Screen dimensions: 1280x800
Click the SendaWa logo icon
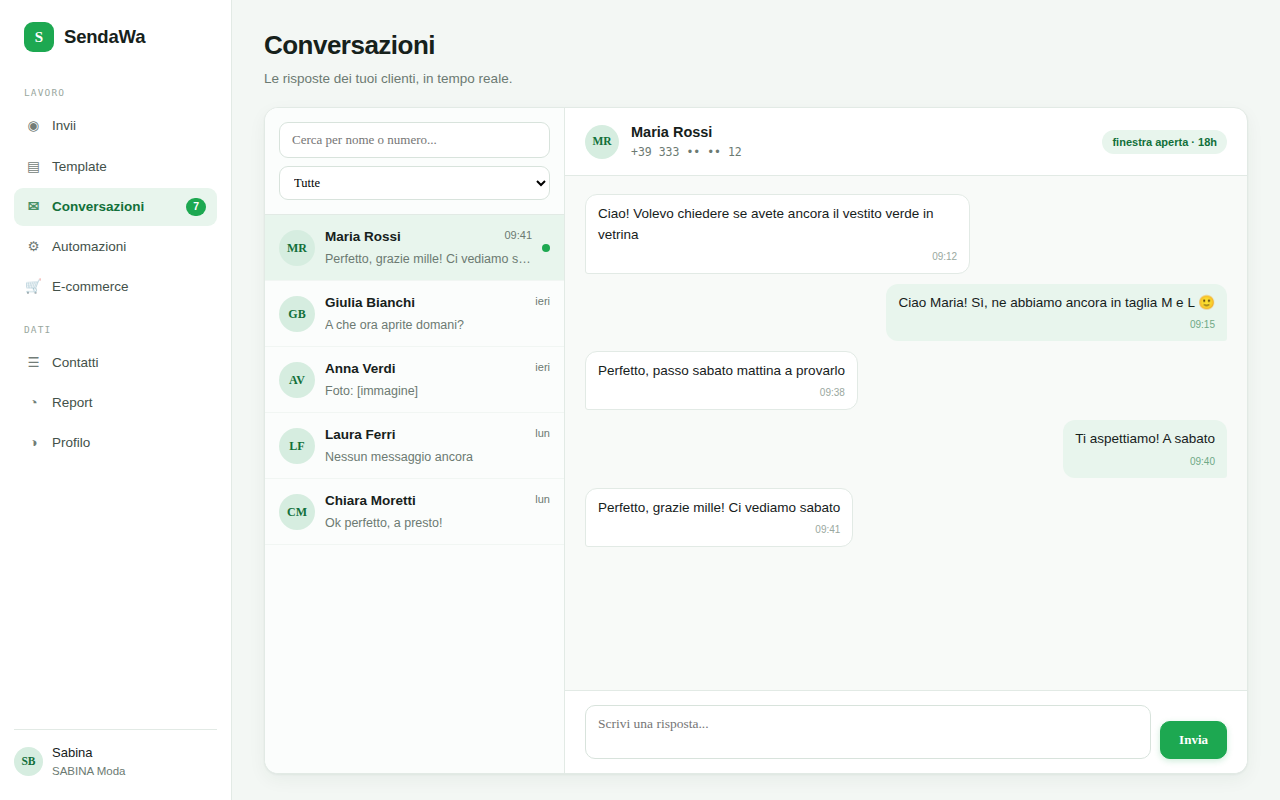click(39, 37)
